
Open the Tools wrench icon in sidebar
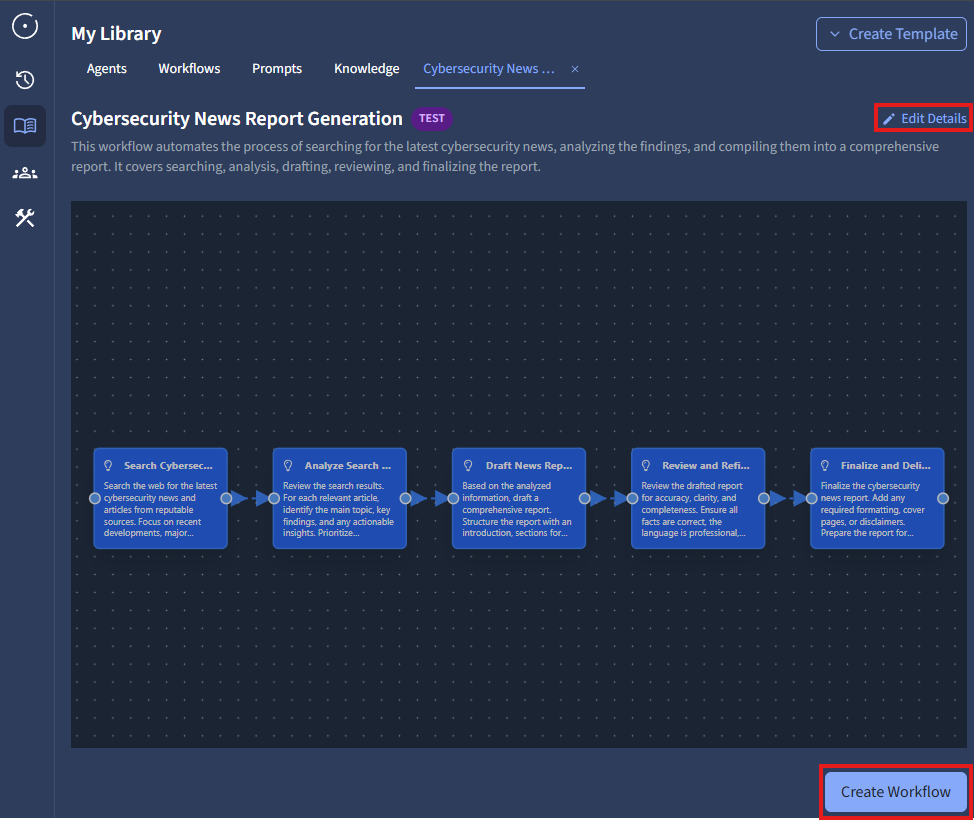coord(25,218)
